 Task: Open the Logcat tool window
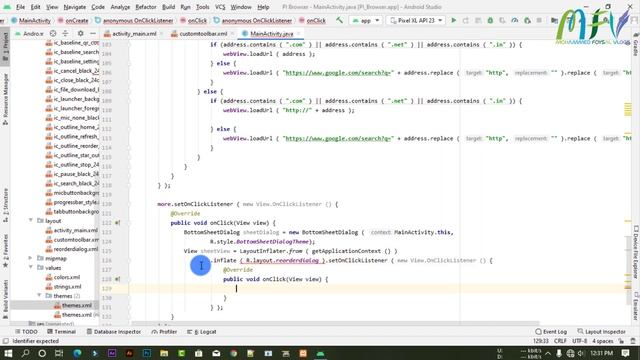point(202,332)
